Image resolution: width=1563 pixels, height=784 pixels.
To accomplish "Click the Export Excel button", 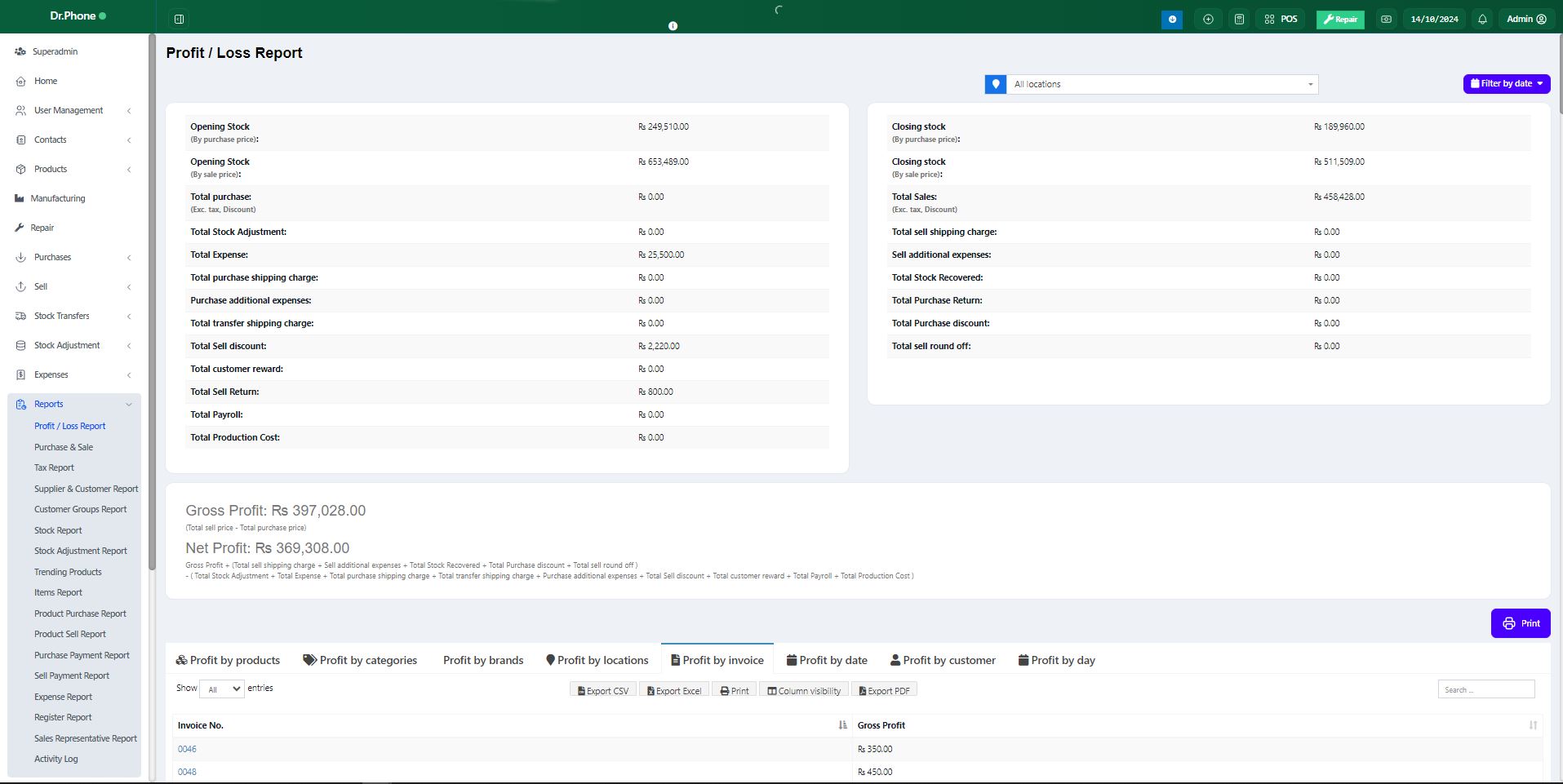I will [674, 690].
